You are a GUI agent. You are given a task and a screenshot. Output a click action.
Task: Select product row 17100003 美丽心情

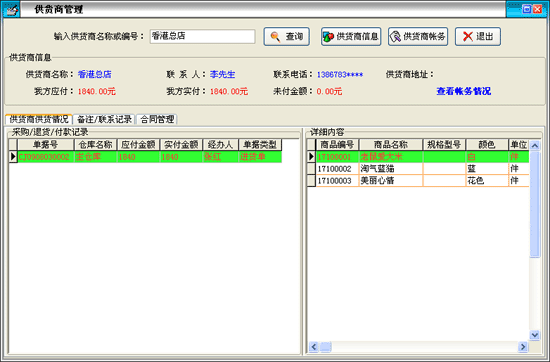pyautogui.click(x=418, y=181)
